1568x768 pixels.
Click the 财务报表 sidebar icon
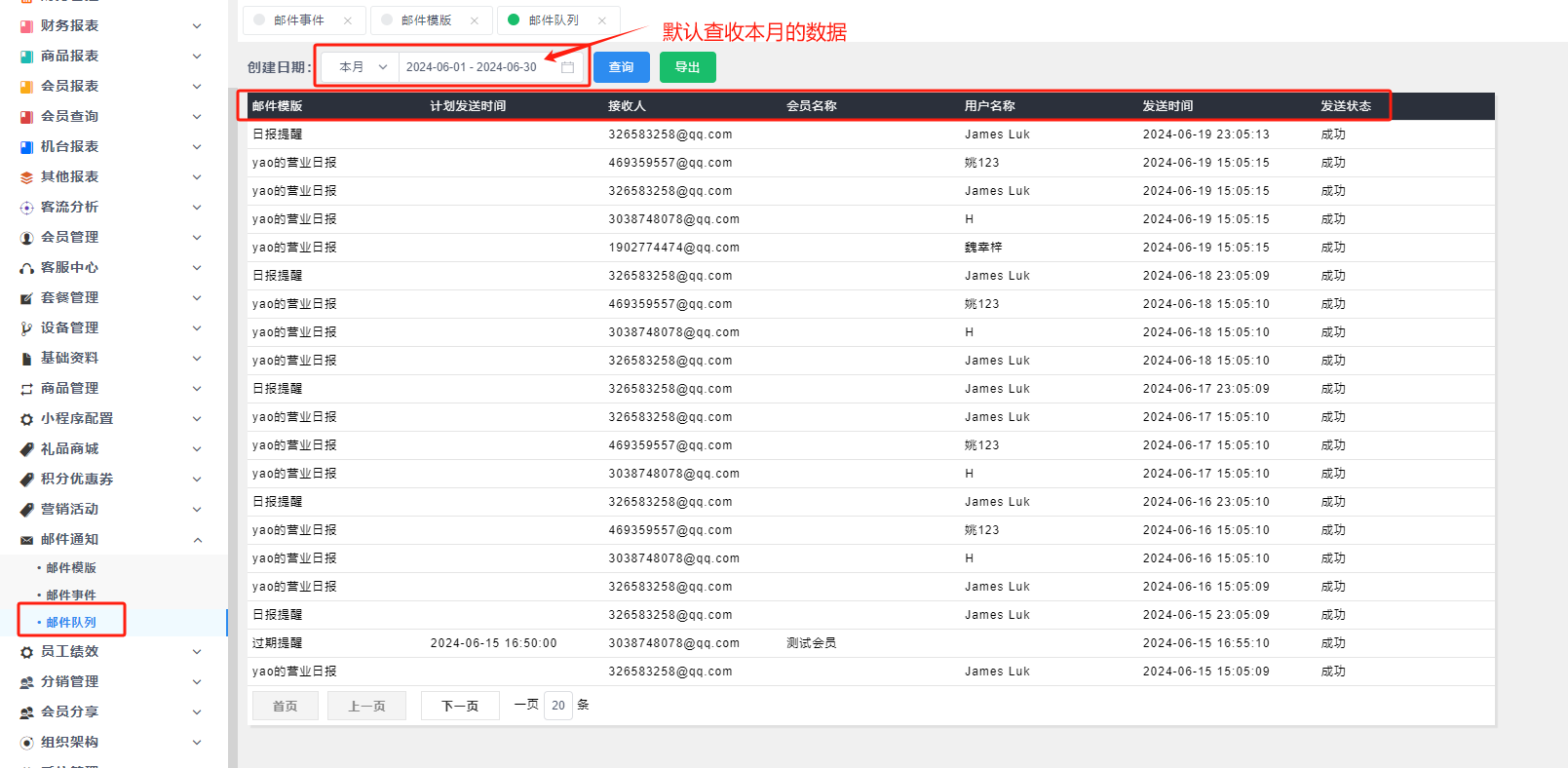(26, 26)
